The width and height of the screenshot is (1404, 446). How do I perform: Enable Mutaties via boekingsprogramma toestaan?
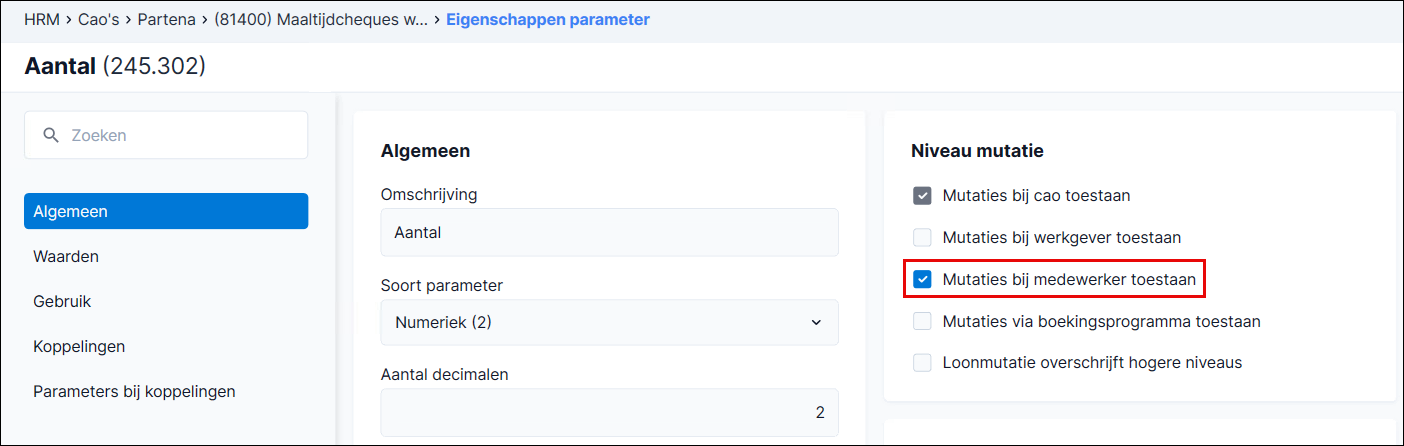(x=922, y=322)
